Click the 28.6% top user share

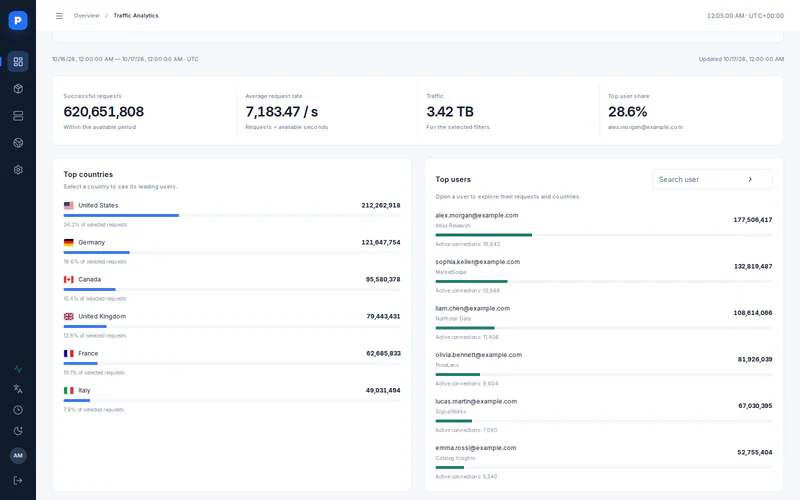tap(628, 112)
